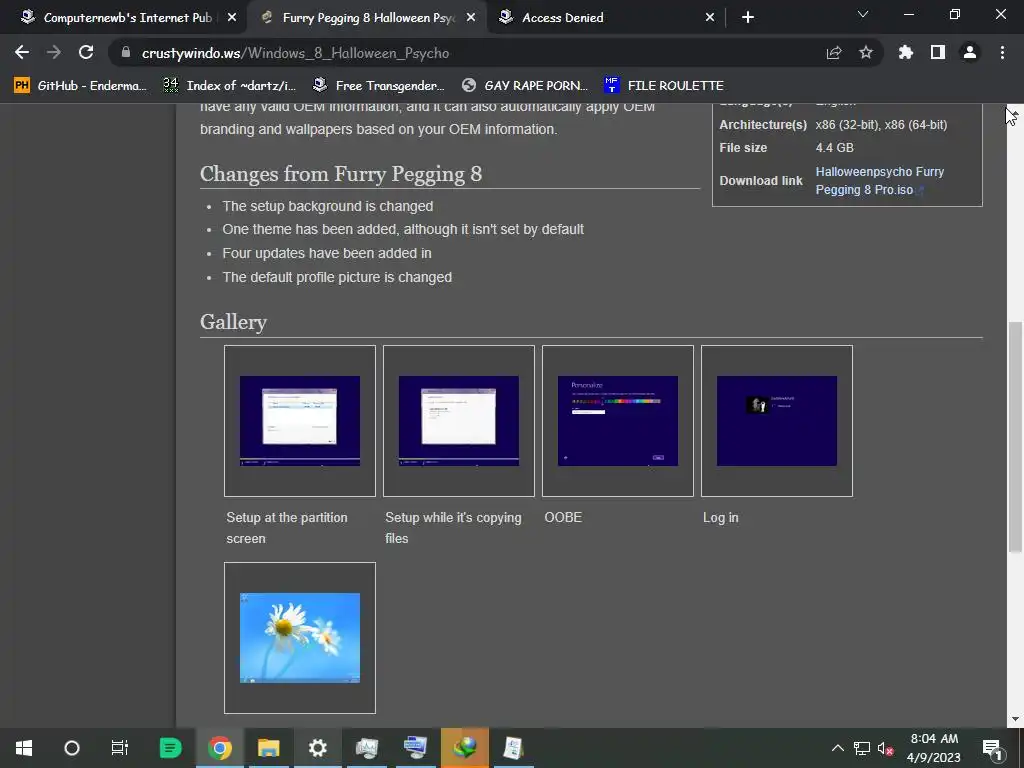Open the remote desktop monitor taskbar icon
1024x768 pixels.
click(415, 748)
